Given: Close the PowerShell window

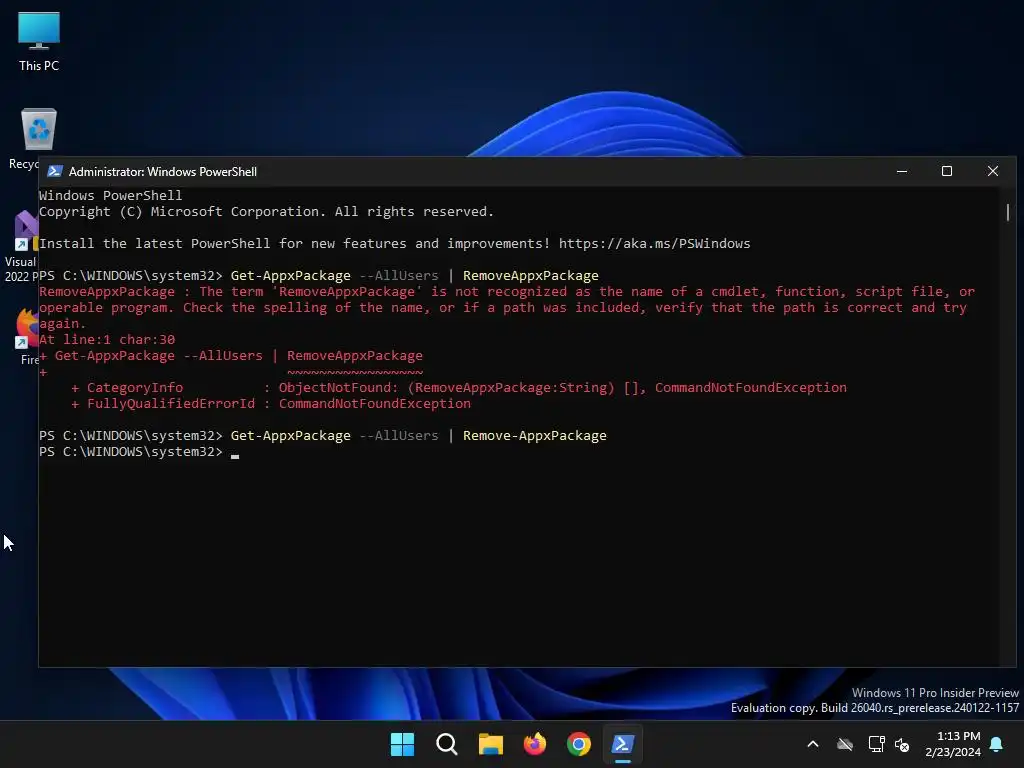Looking at the screenshot, I should point(993,172).
